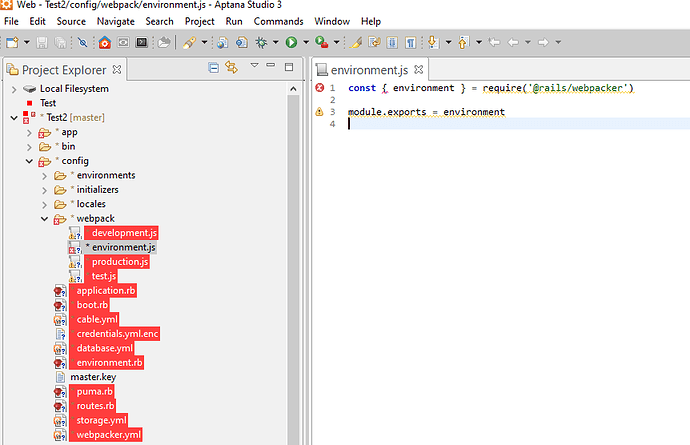This screenshot has height=445, width=690.
Task: Collapse the Test2 project node
Action: click(x=14, y=118)
